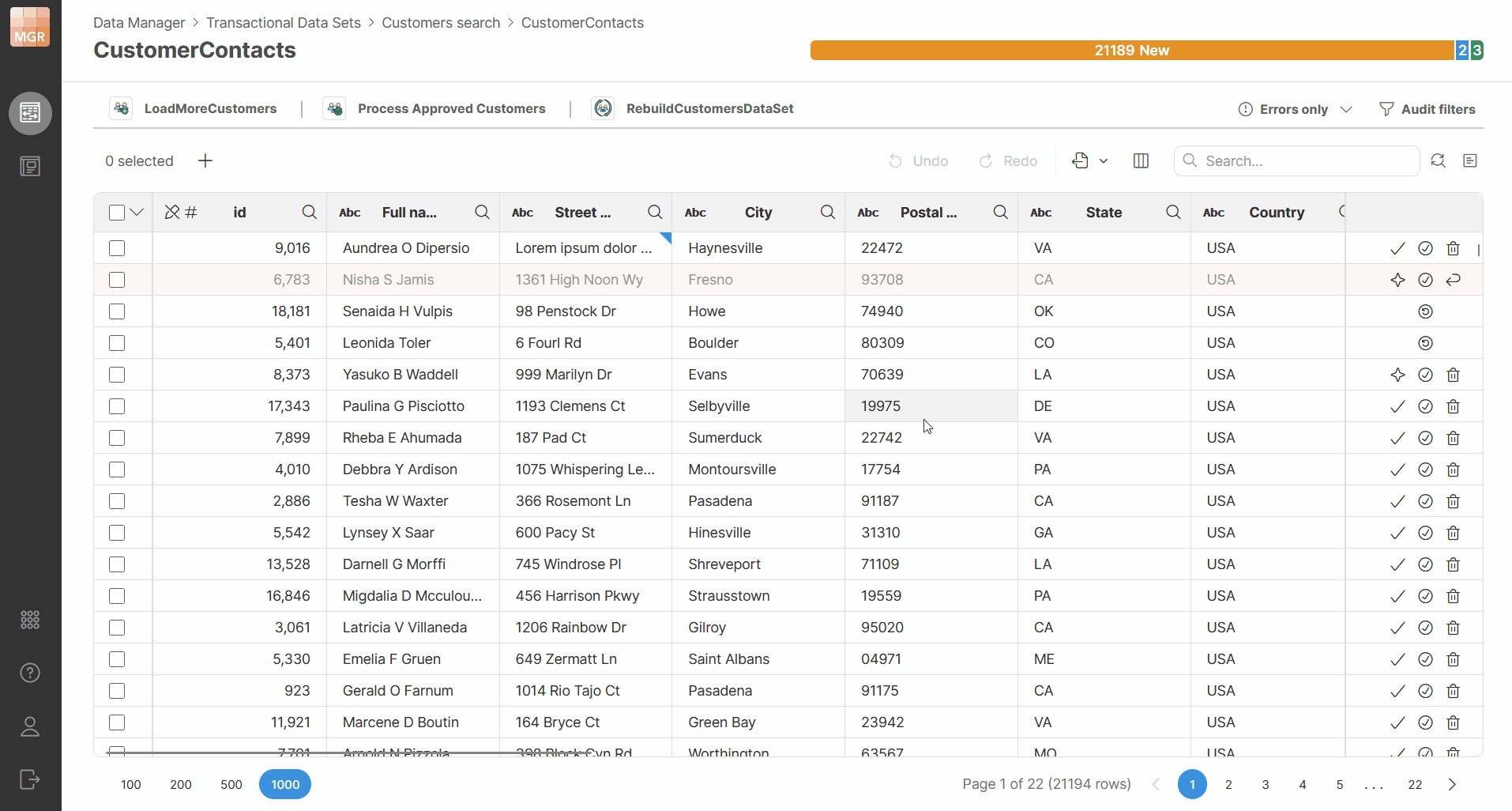
Task: Click the export icon in toolbar
Action: [x=1080, y=160]
